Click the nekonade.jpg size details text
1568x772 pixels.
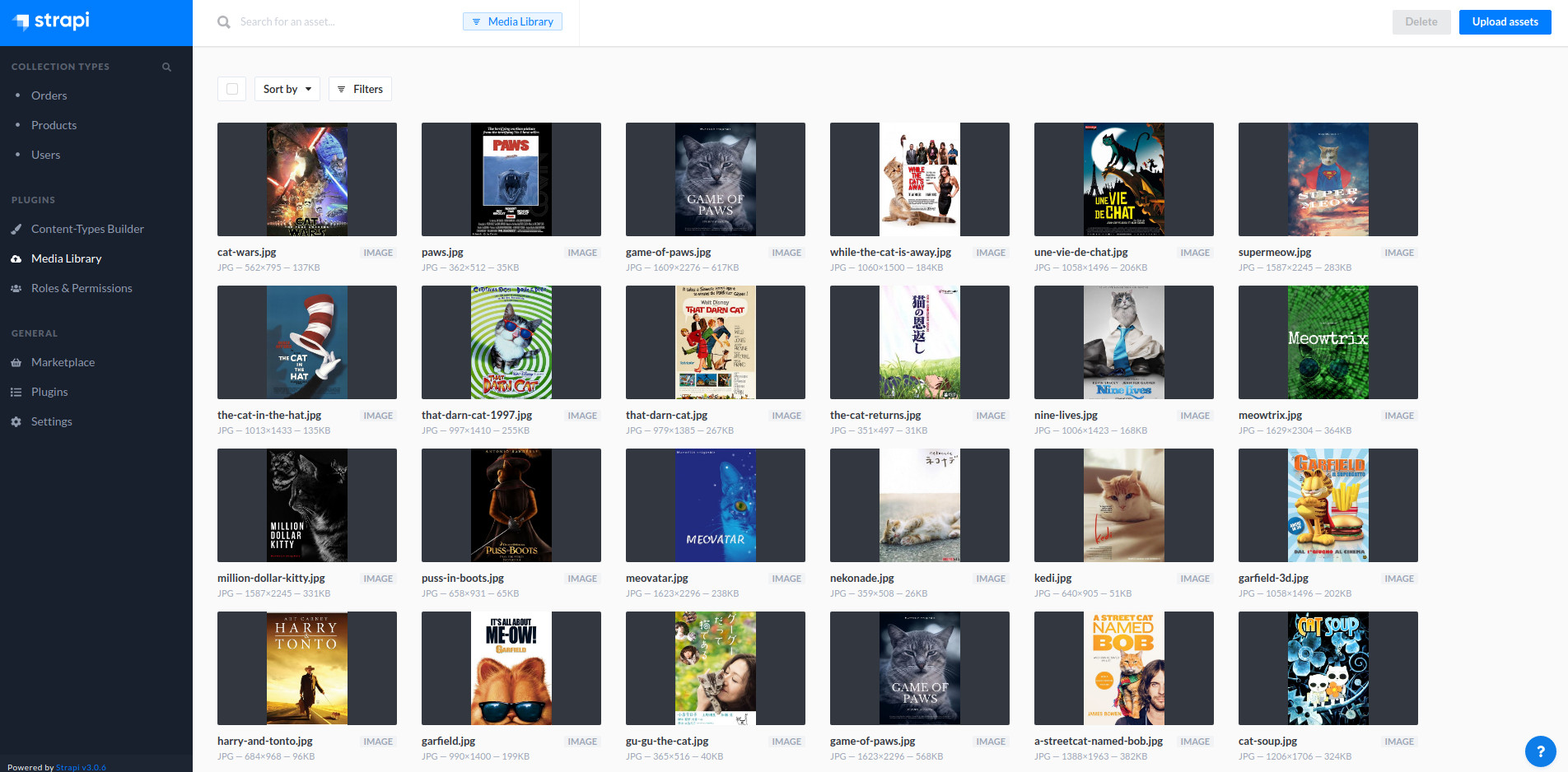coord(879,593)
